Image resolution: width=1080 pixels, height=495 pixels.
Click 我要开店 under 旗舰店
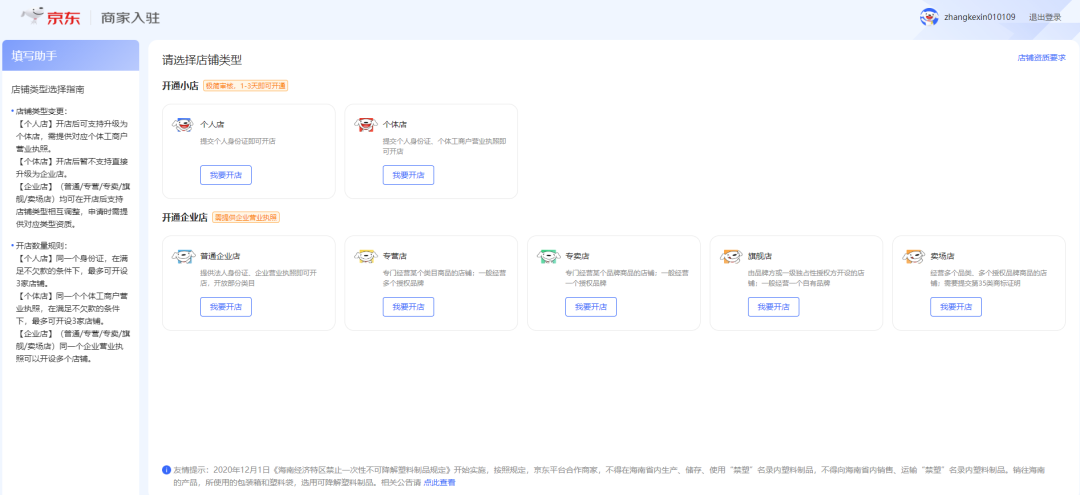point(773,307)
